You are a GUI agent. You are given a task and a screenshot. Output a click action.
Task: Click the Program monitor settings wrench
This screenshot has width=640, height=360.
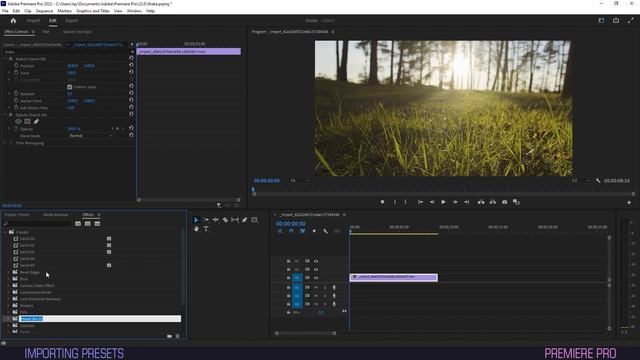(x=598, y=180)
